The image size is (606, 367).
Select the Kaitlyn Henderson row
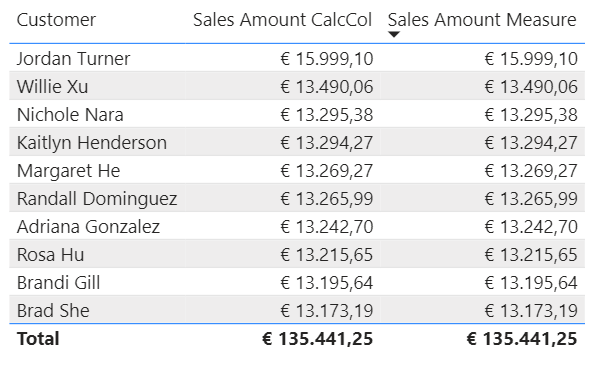point(297,143)
